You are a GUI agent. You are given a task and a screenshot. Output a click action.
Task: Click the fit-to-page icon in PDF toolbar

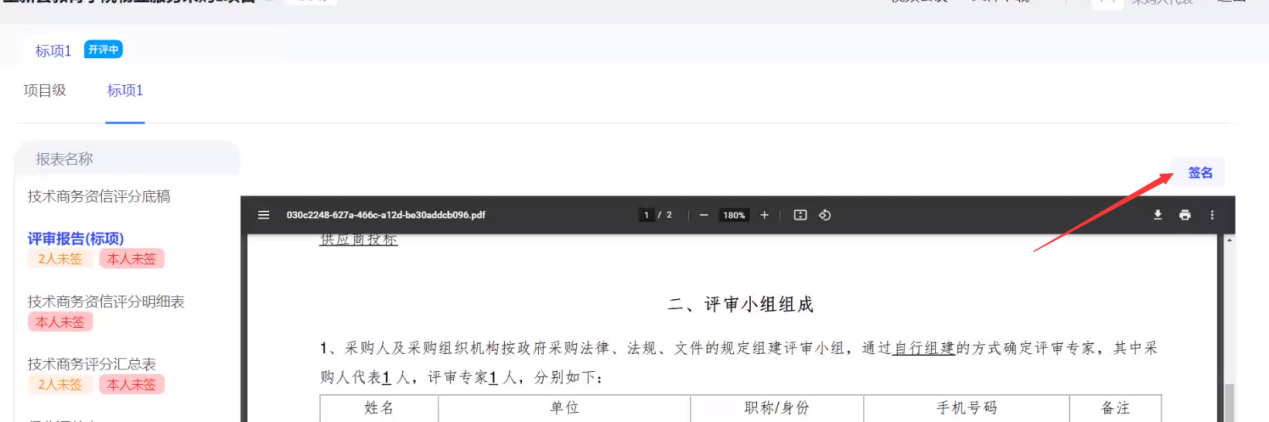pyautogui.click(x=800, y=215)
